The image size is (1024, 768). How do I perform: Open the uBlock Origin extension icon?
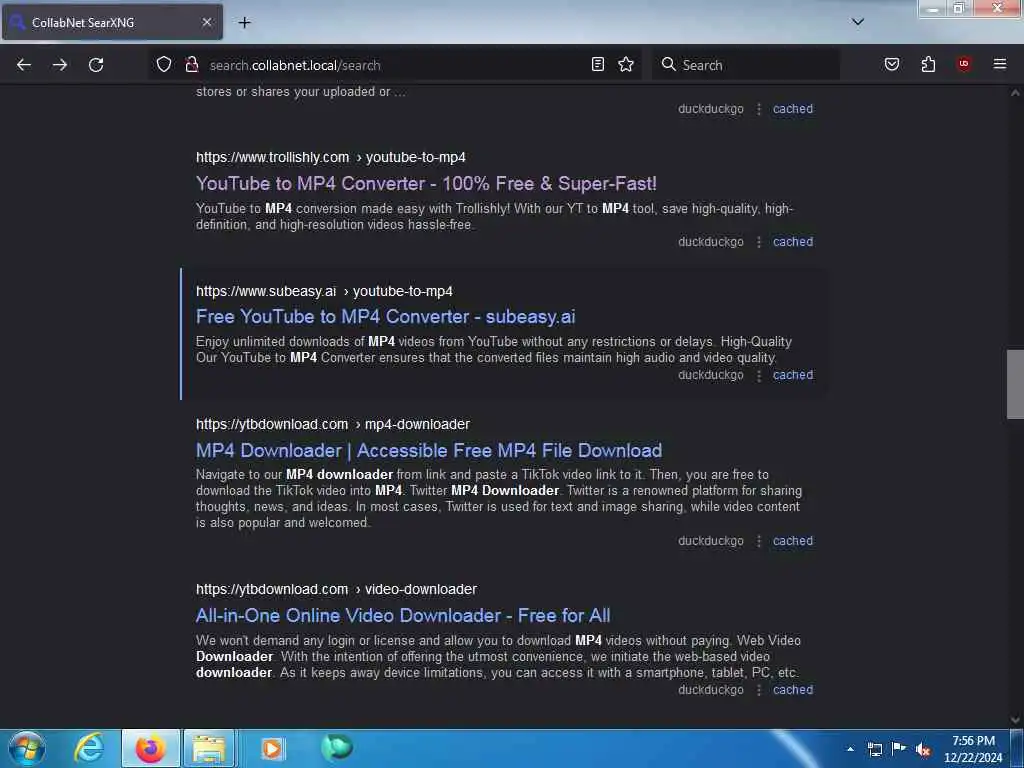click(964, 63)
